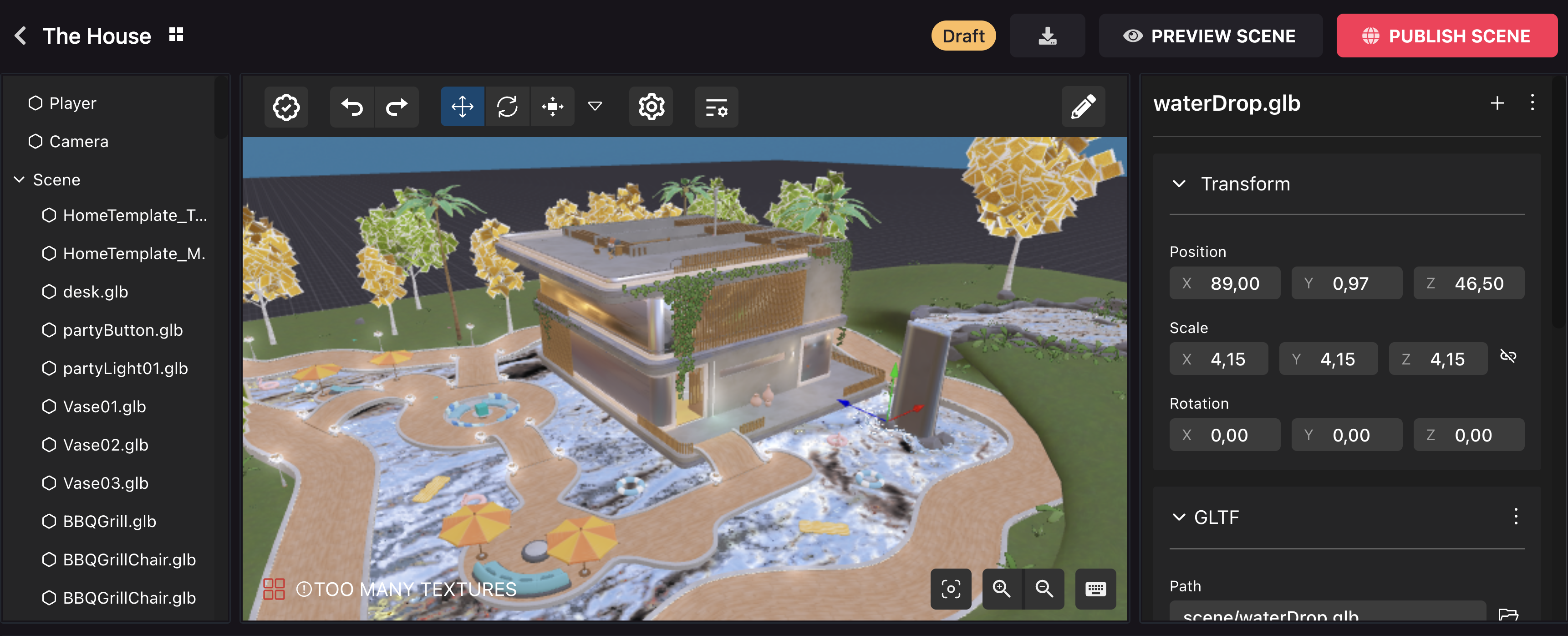Click the redo arrow icon
This screenshot has width=1568, height=636.
[x=397, y=107]
